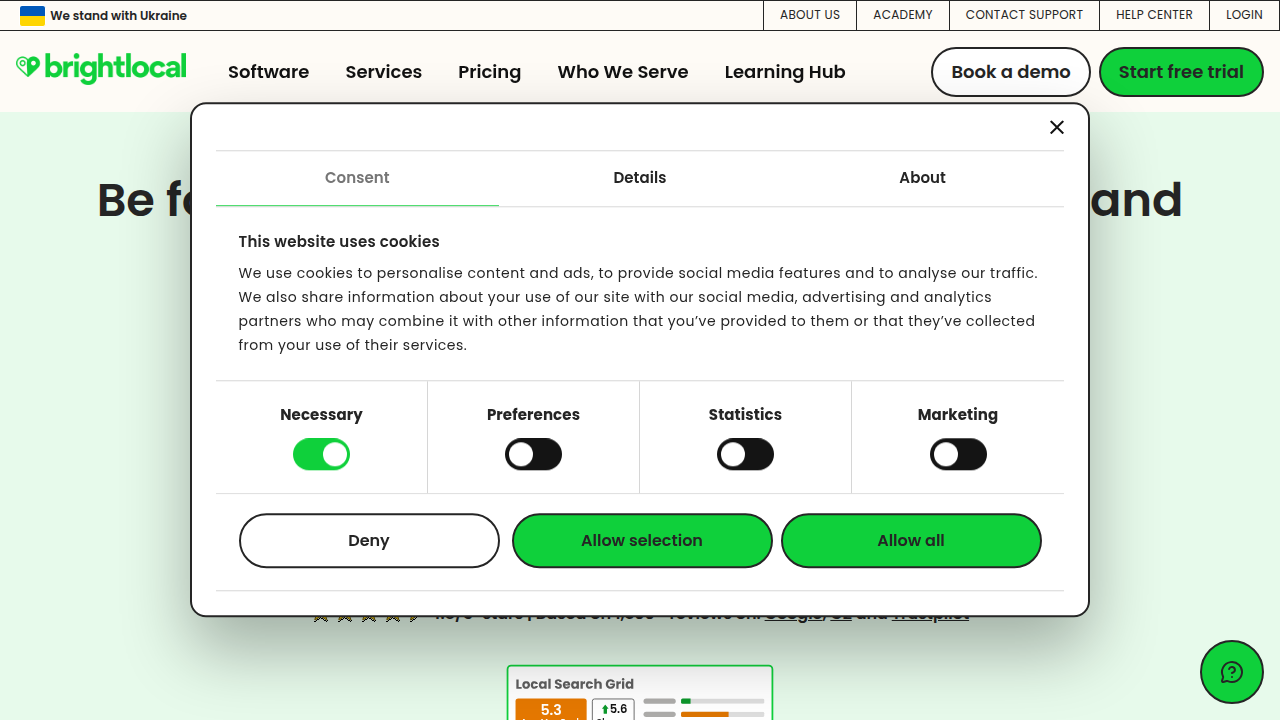Click the BrightLocal logo

point(100,68)
